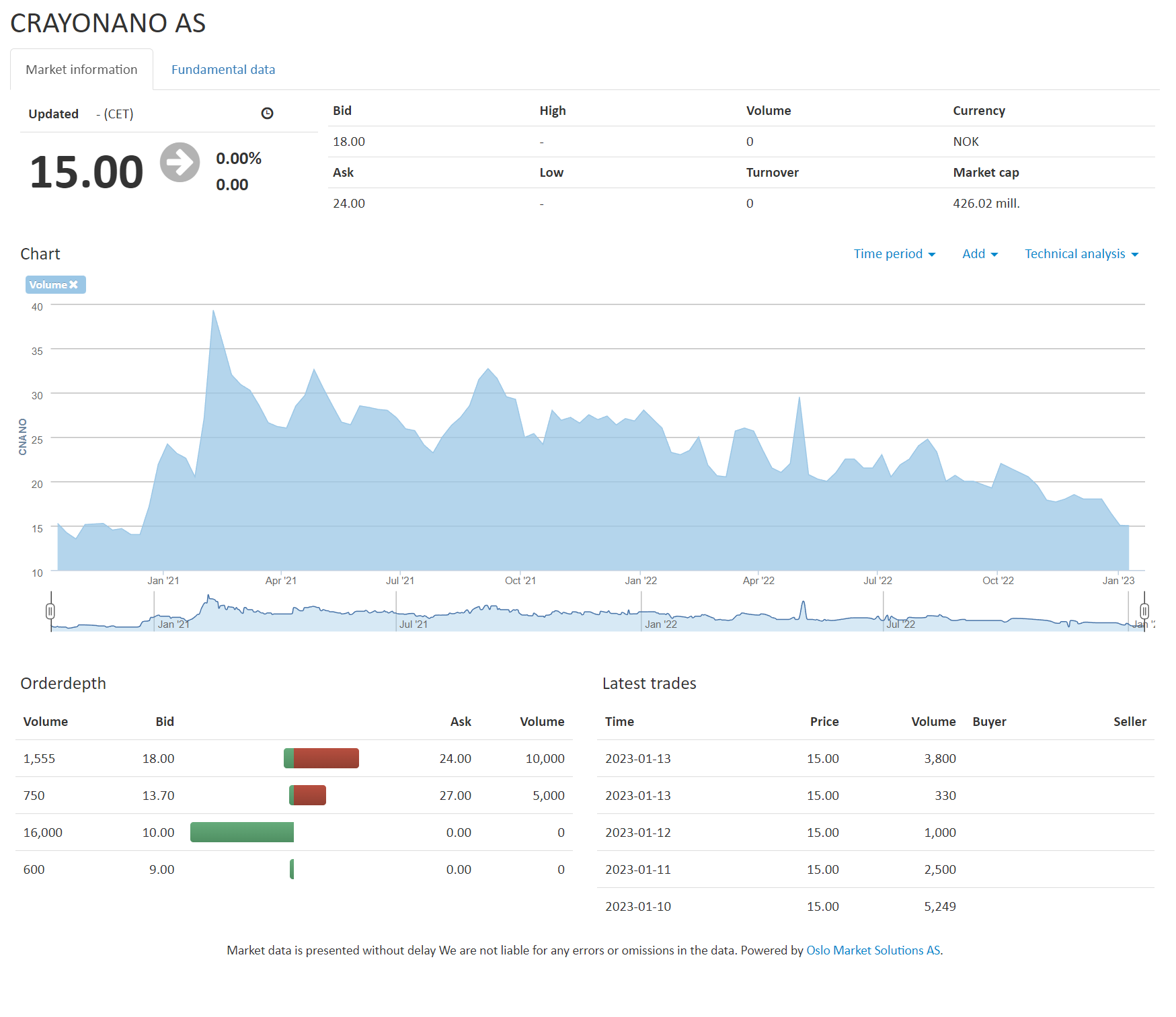Click the Orderdepth volume 1,555
The width and height of the screenshot is (1176, 1017).
tap(39, 759)
